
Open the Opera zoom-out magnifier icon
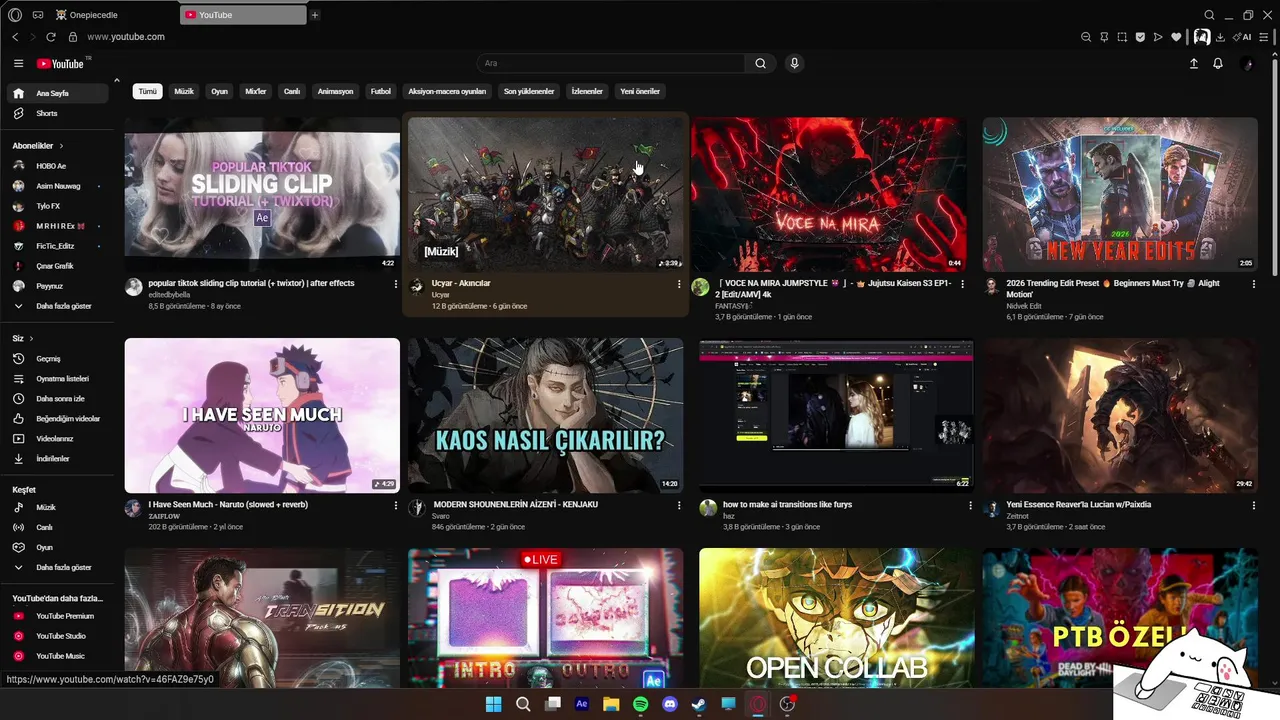pyautogui.click(x=1086, y=37)
